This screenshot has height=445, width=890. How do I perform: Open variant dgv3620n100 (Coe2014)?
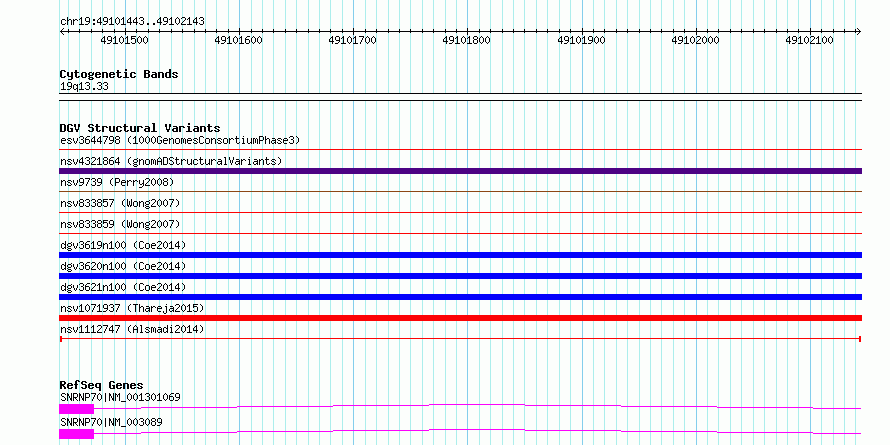pyautogui.click(x=123, y=266)
